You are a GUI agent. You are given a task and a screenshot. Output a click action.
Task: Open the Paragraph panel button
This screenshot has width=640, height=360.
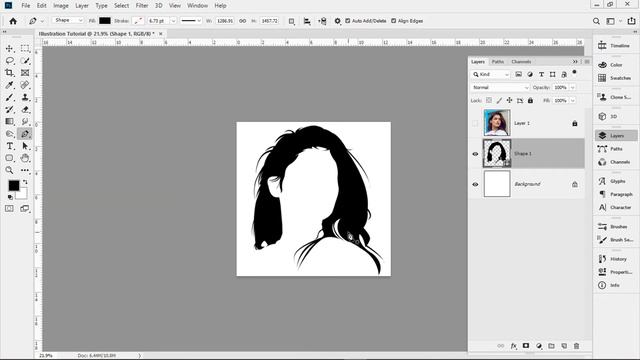[x=615, y=194]
